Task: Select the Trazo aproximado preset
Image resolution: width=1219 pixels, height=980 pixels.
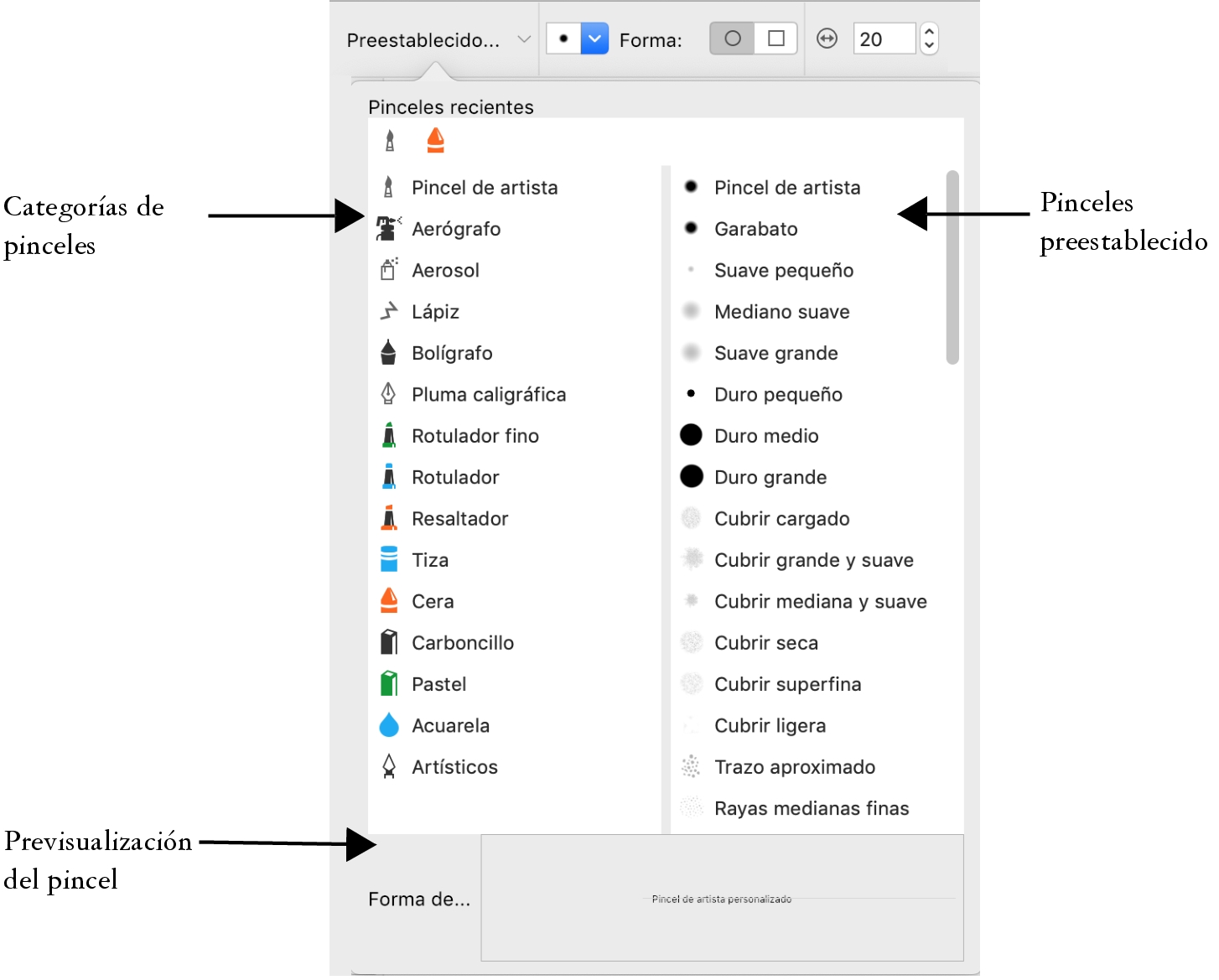Action: pyautogui.click(x=794, y=766)
